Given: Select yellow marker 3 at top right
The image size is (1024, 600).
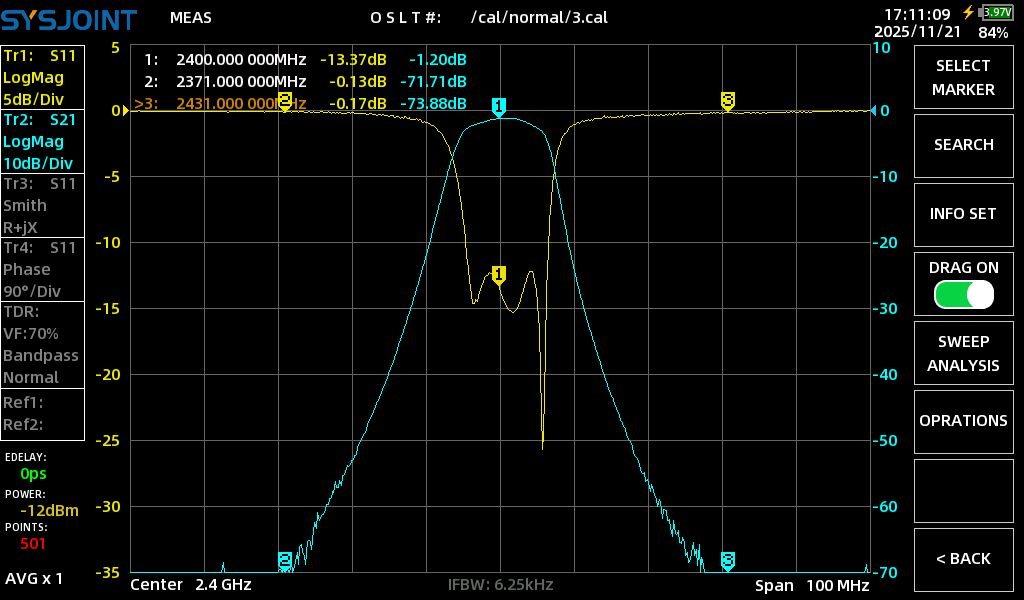Looking at the screenshot, I should coord(728,100).
